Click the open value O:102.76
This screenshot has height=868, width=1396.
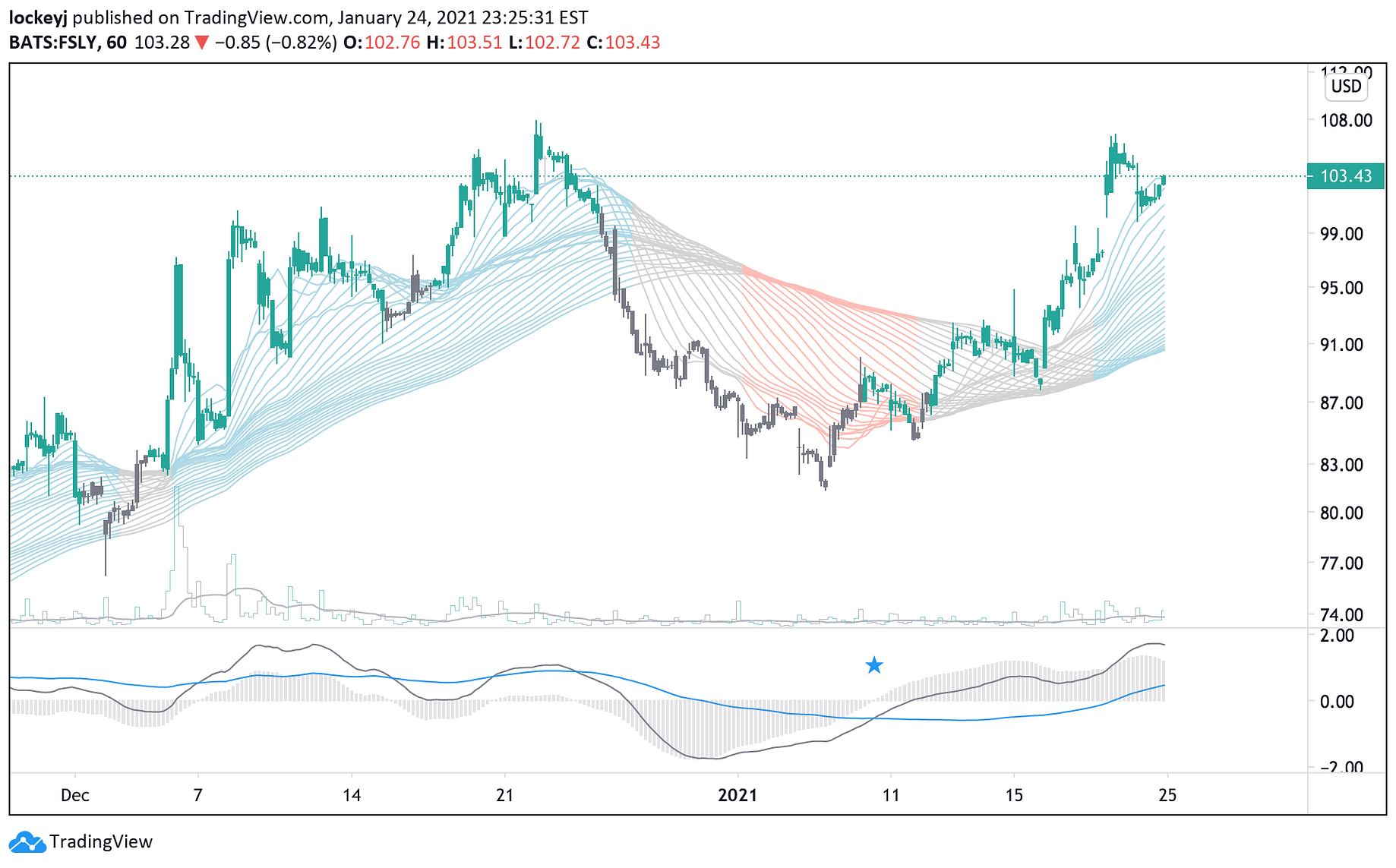click(381, 43)
